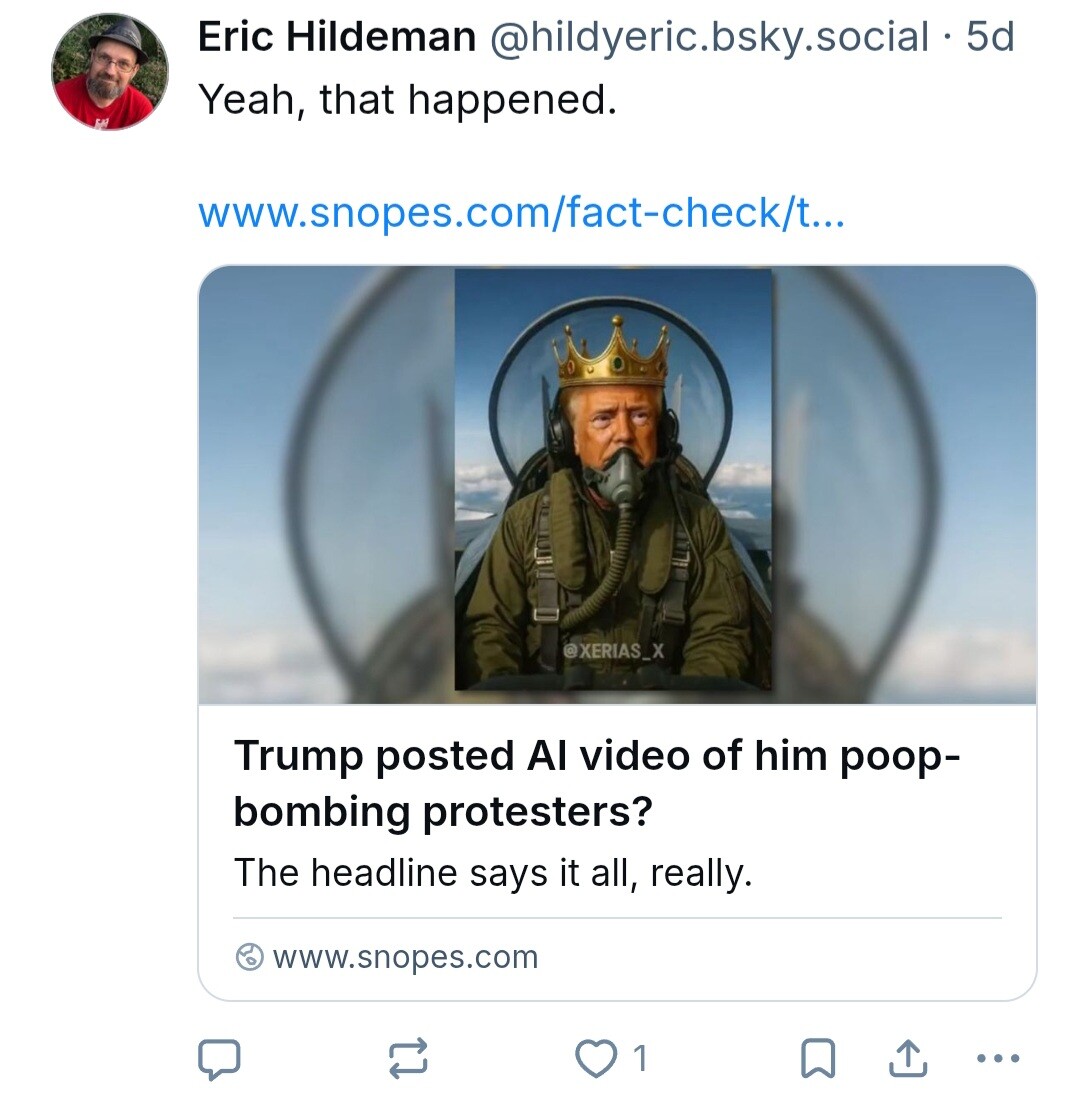
Task: Click the @XERIAS_X watermark on the image
Action: (x=614, y=652)
